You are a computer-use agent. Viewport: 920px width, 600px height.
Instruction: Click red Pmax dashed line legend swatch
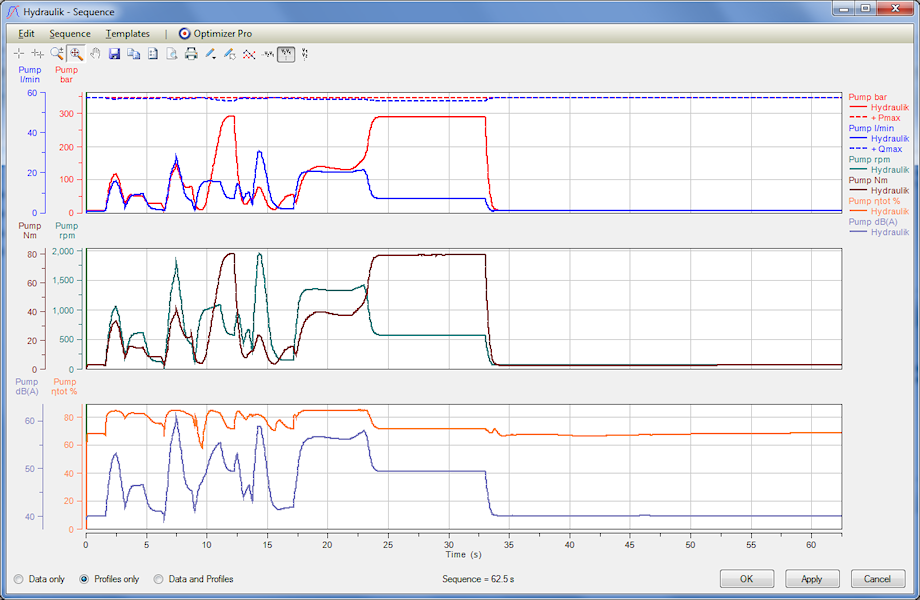[858, 118]
